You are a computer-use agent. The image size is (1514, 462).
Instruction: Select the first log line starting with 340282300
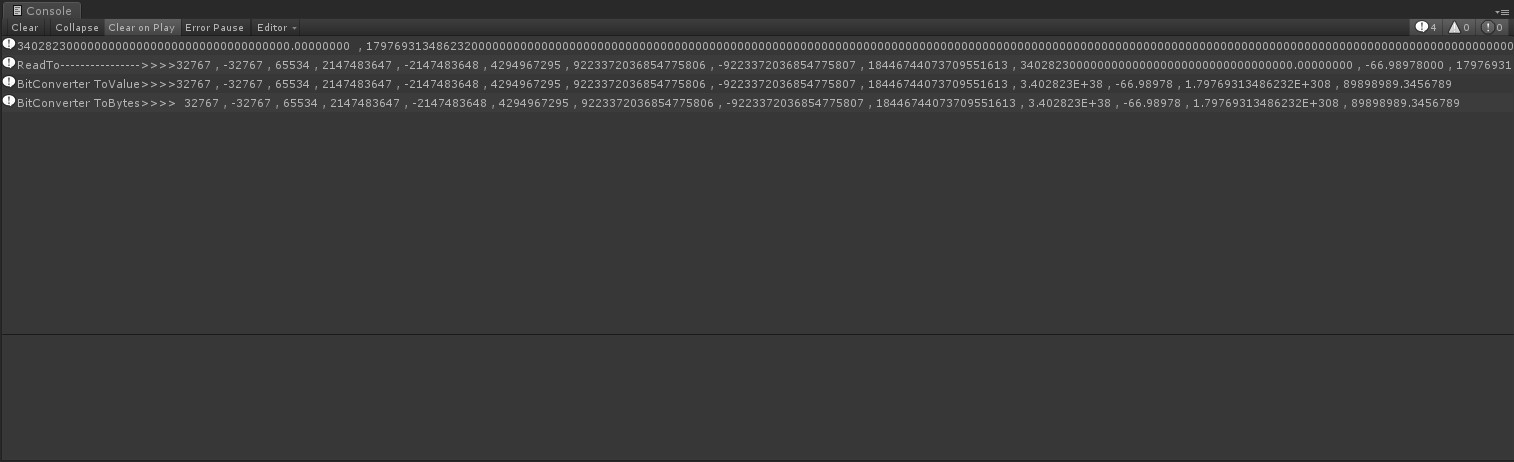[x=757, y=46]
